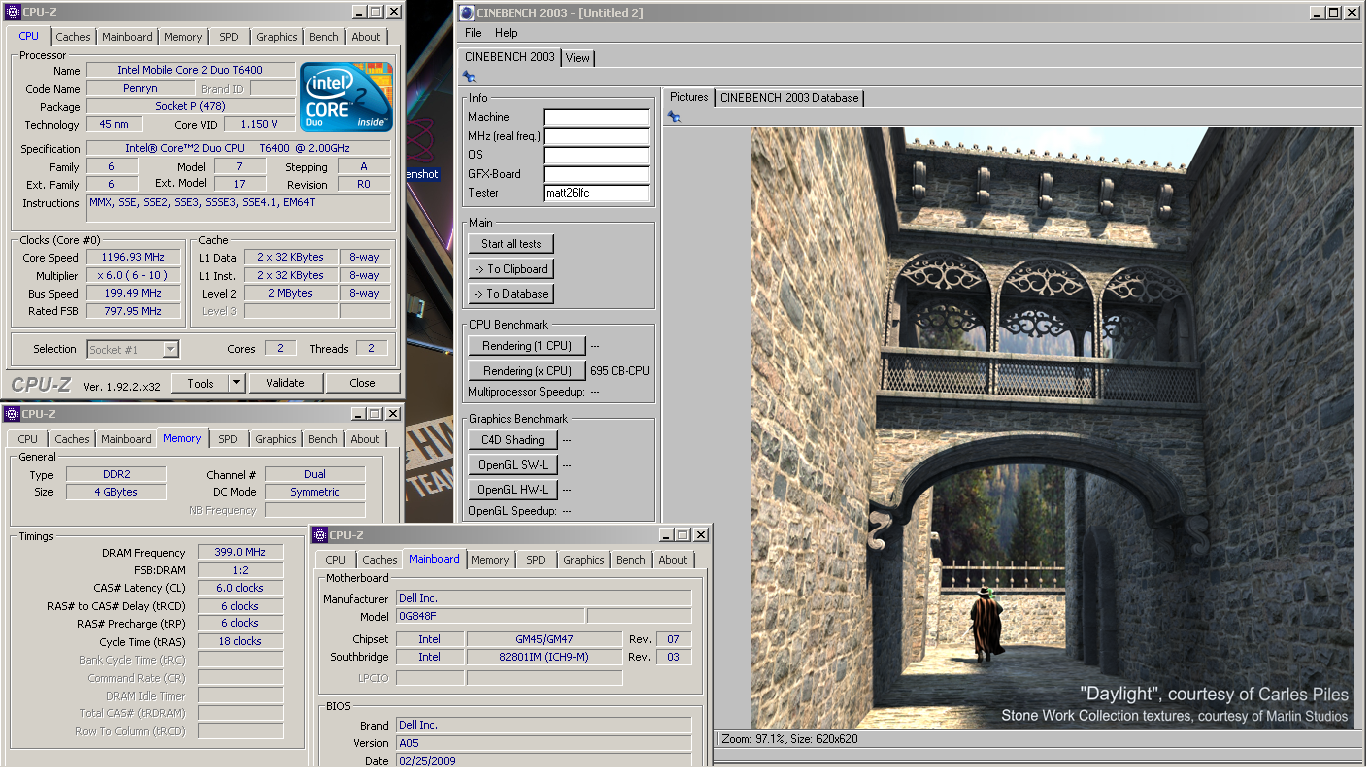Click the Machine input field
The height and width of the screenshot is (768, 1366).
click(597, 117)
